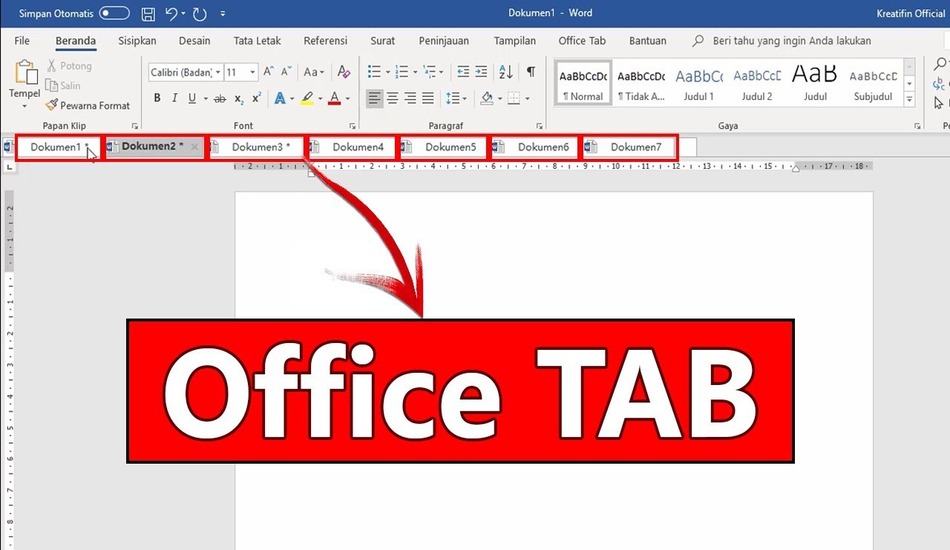Viewport: 950px width, 550px height.
Task: Apply the Judul 1 style
Action: click(698, 84)
